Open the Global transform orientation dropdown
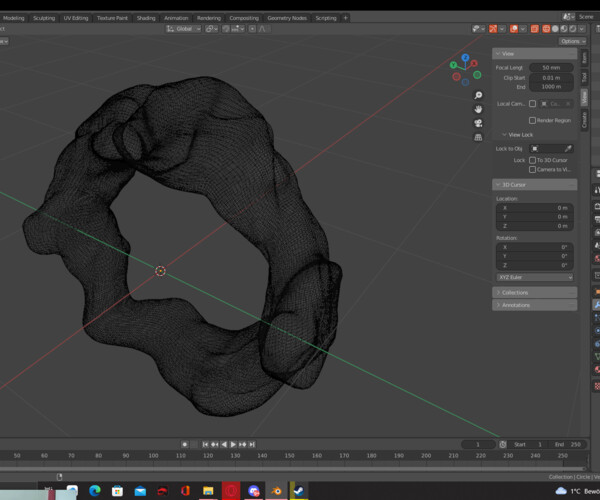Viewport: 600px width, 500px height. 183,29
